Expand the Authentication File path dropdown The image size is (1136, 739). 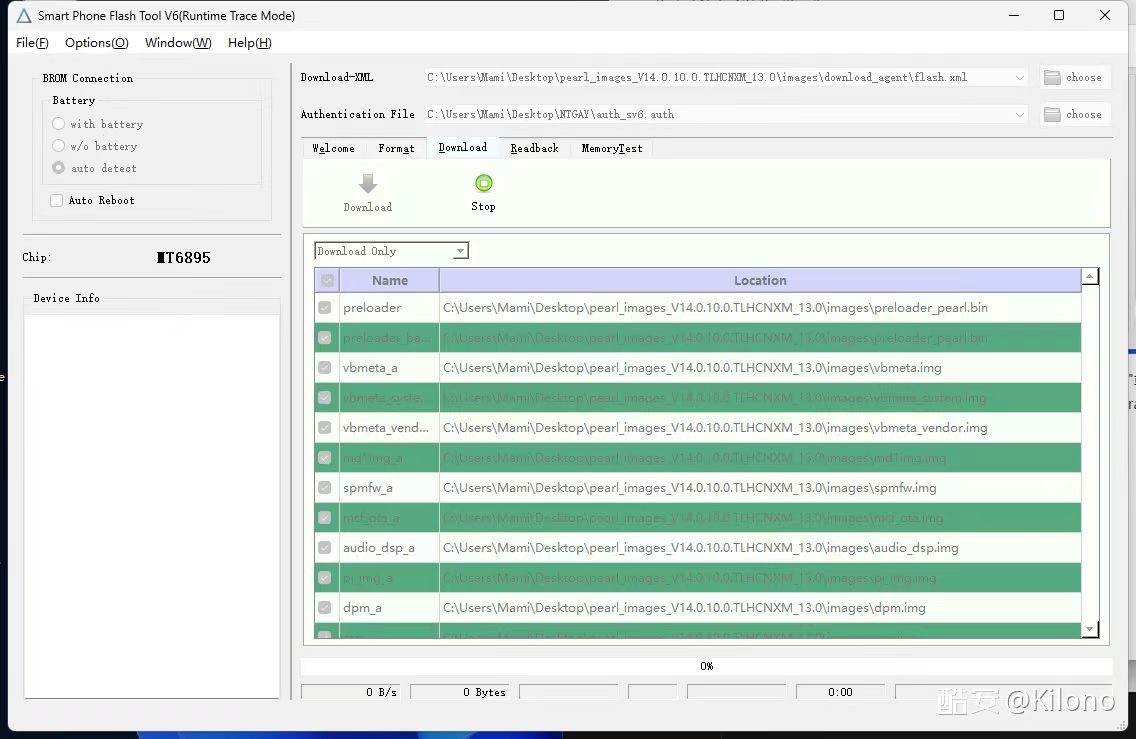pos(1020,115)
